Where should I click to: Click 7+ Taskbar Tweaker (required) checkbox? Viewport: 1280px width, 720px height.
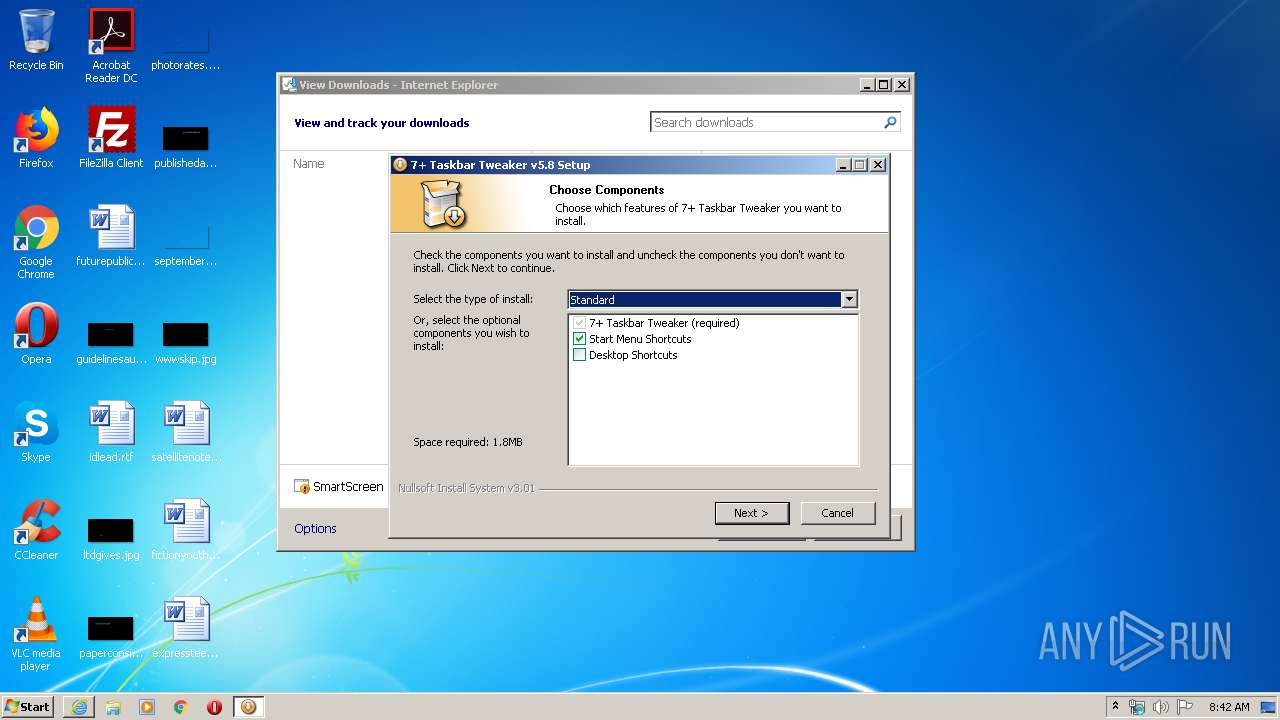579,323
